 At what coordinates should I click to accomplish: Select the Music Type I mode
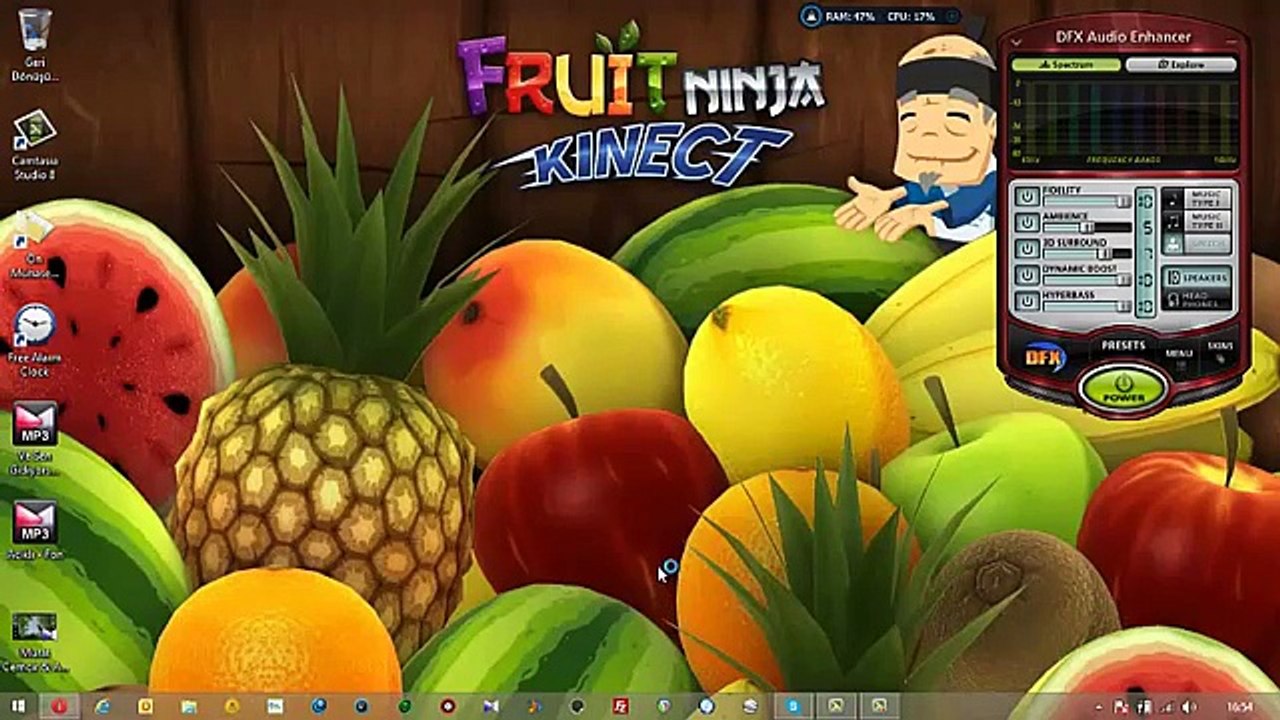point(1196,197)
